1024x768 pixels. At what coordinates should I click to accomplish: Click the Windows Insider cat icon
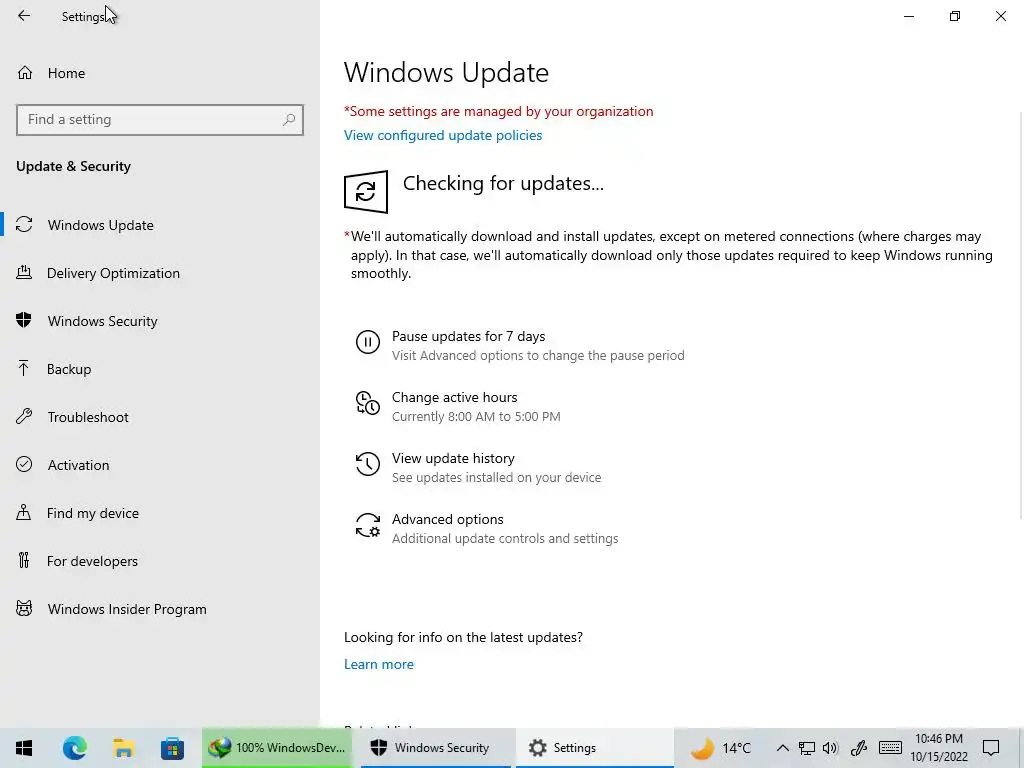(24, 609)
